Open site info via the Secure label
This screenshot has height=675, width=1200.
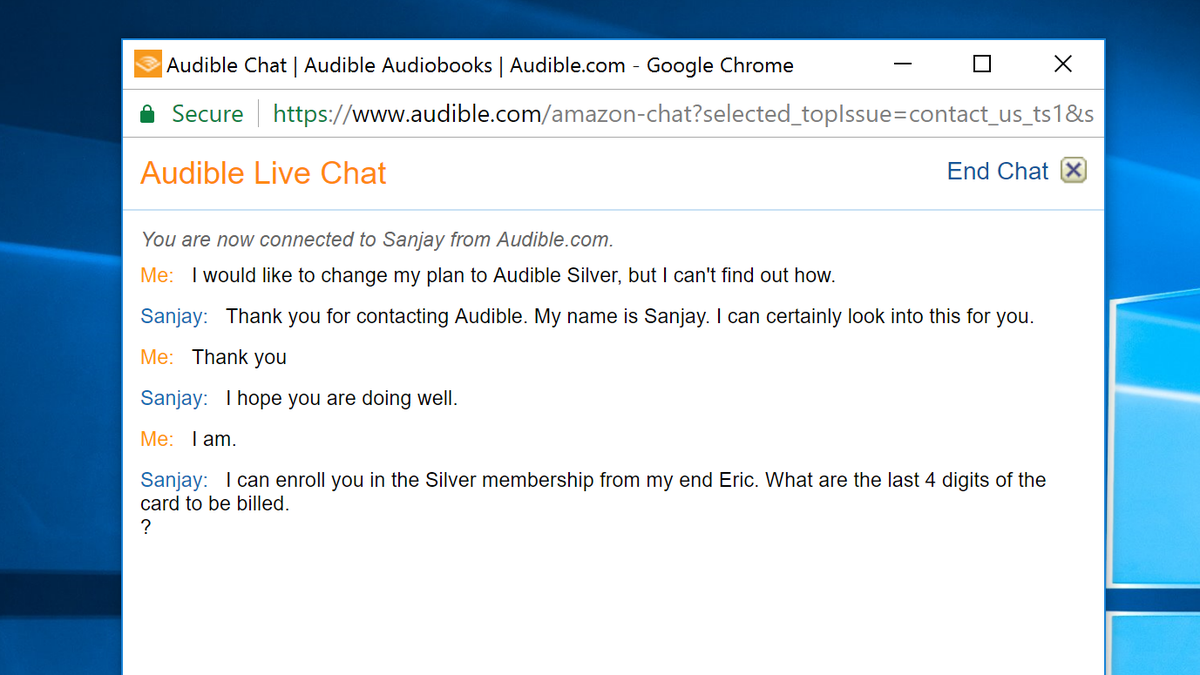click(x=207, y=114)
